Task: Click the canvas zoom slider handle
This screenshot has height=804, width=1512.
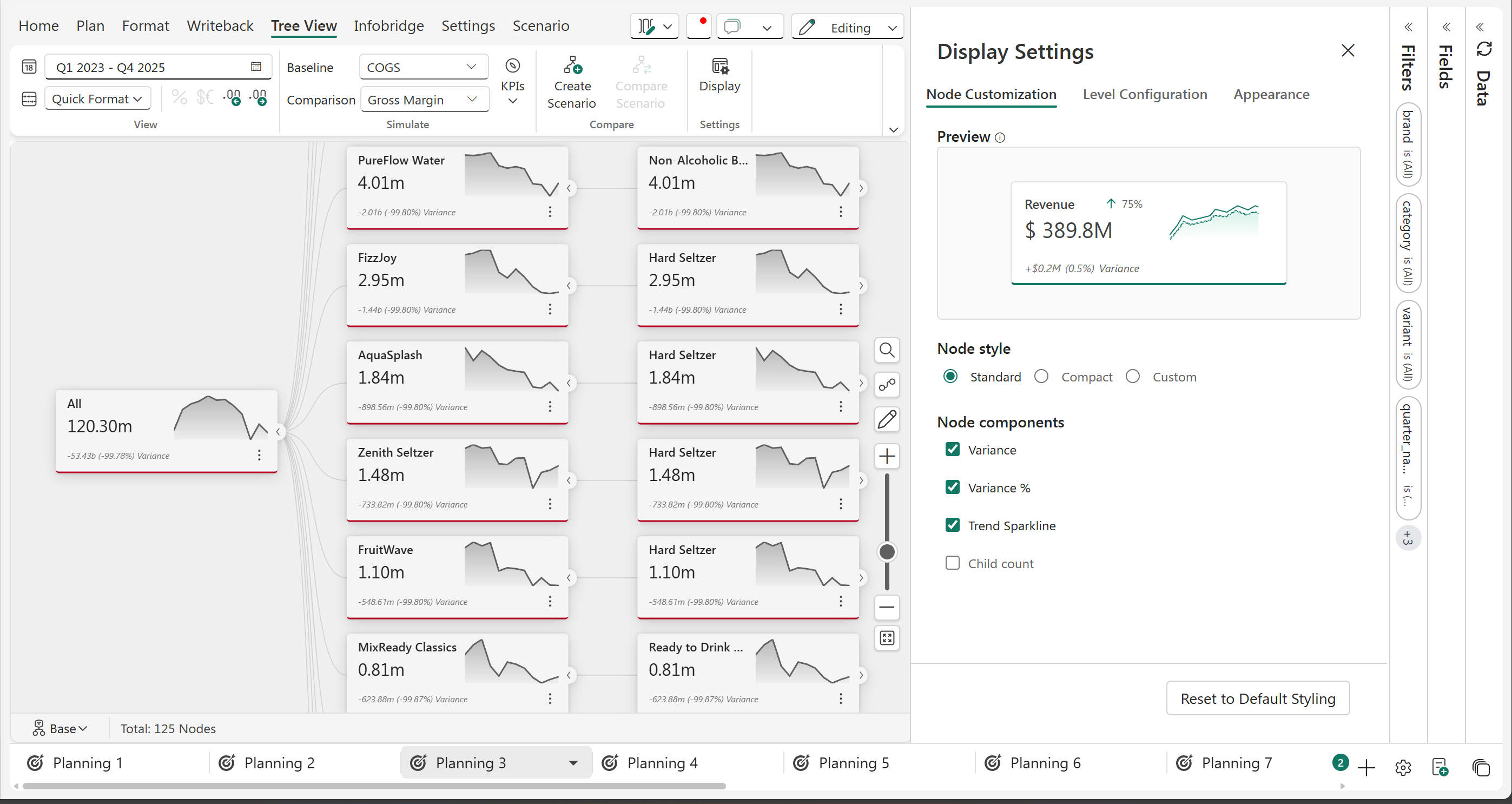Action: [x=886, y=552]
